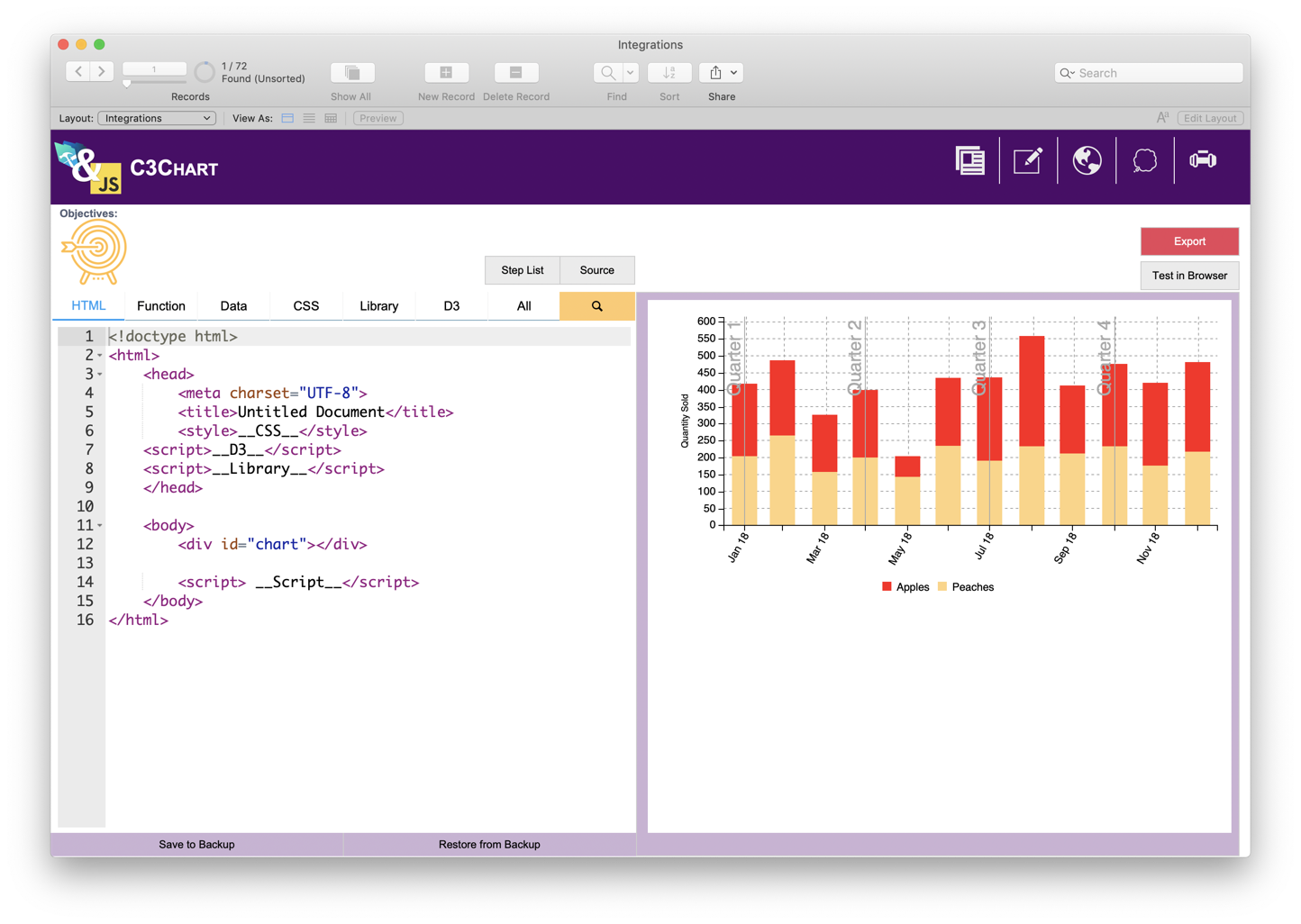Image resolution: width=1301 pixels, height=924 pixels.
Task: Toggle the Apples series in the chart legend
Action: (x=905, y=586)
